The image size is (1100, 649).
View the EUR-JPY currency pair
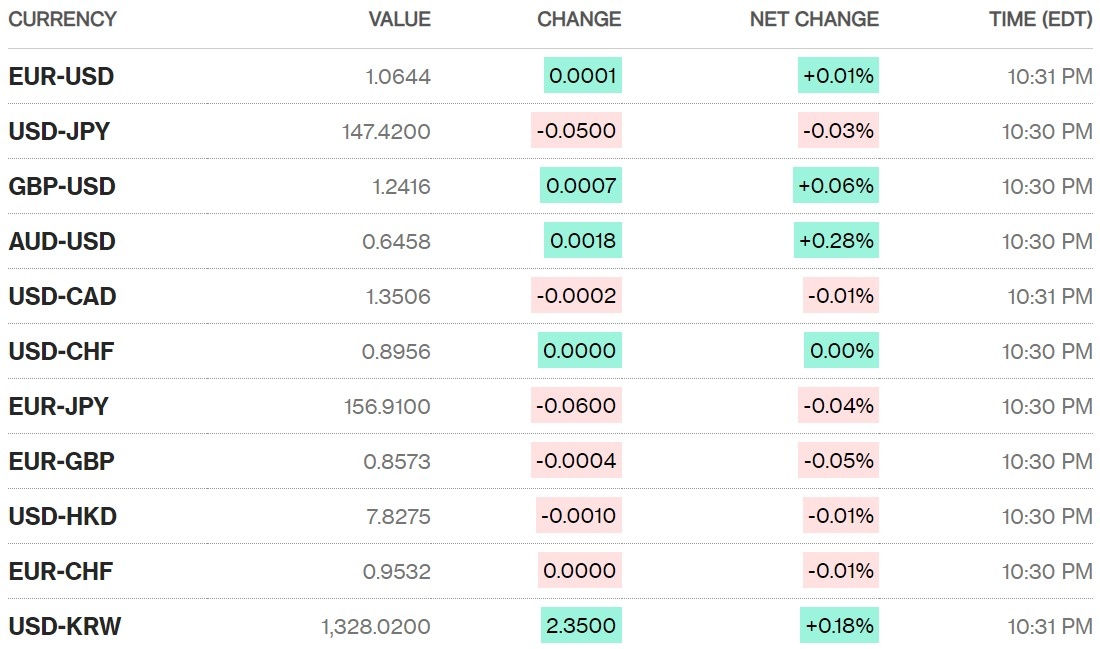(58, 406)
